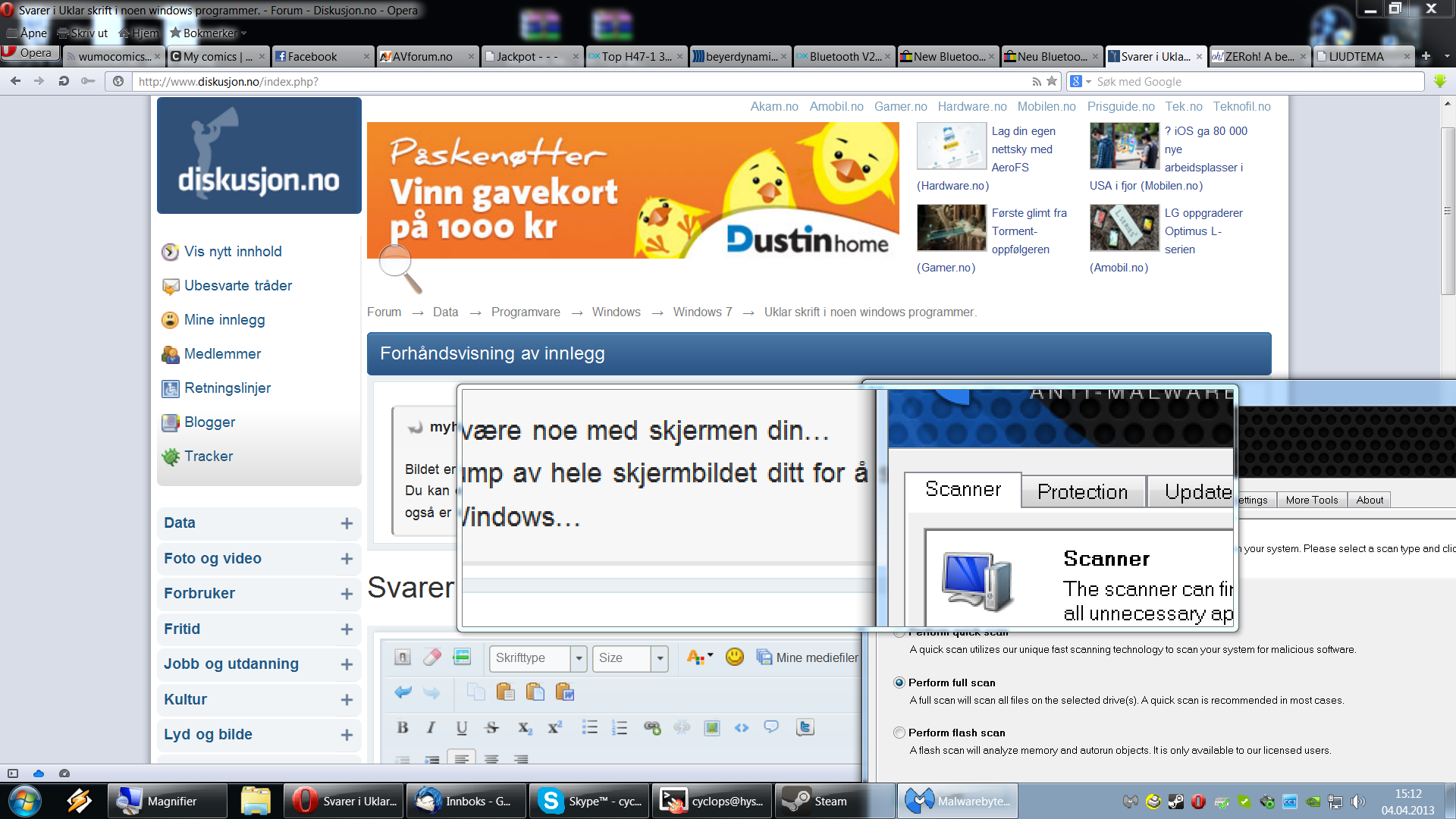Viewport: 1456px width, 819px height.
Task: Expand the Fritid category
Action: tap(347, 629)
